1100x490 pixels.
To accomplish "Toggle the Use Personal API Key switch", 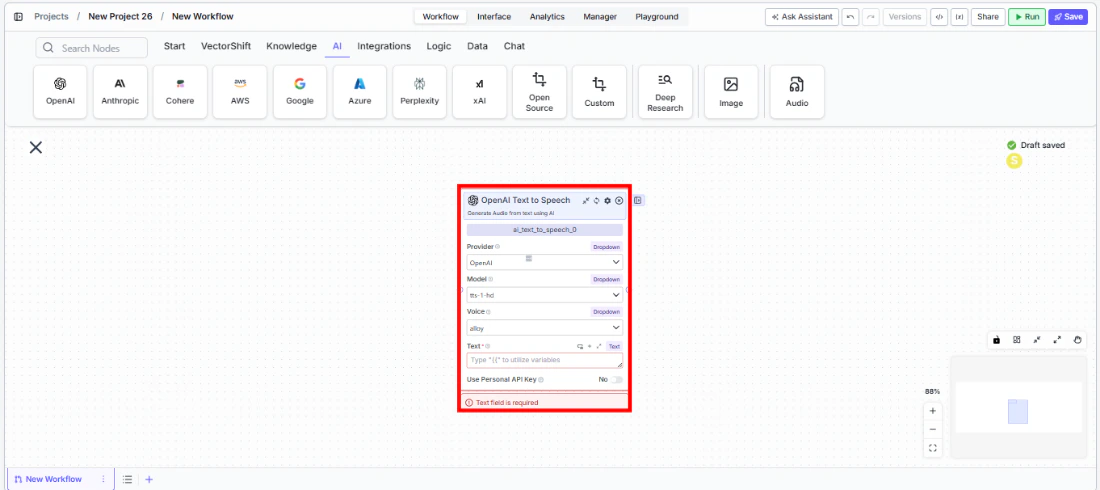I will [x=616, y=379].
